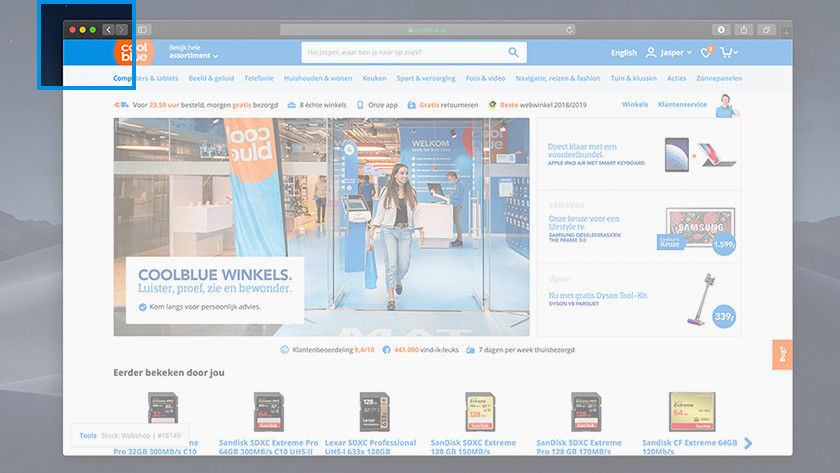Open the 'Computers & tablets' menu
Image resolution: width=840 pixels, height=473 pixels.
145,78
